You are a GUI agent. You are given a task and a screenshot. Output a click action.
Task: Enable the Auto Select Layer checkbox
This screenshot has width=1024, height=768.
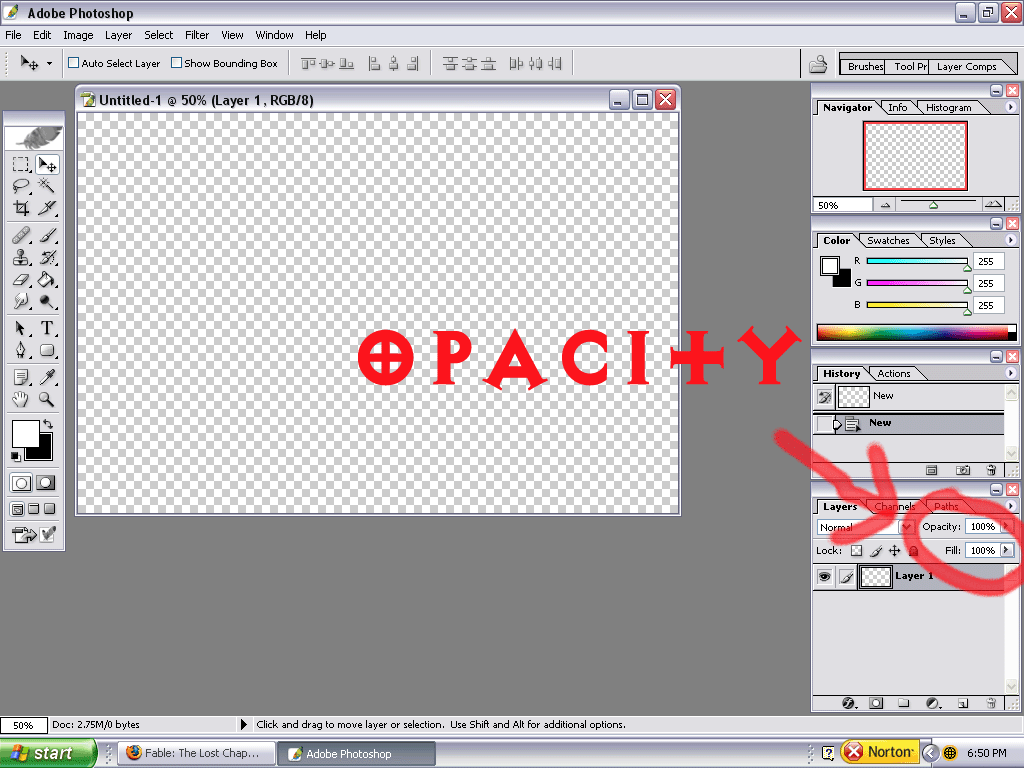[x=73, y=63]
